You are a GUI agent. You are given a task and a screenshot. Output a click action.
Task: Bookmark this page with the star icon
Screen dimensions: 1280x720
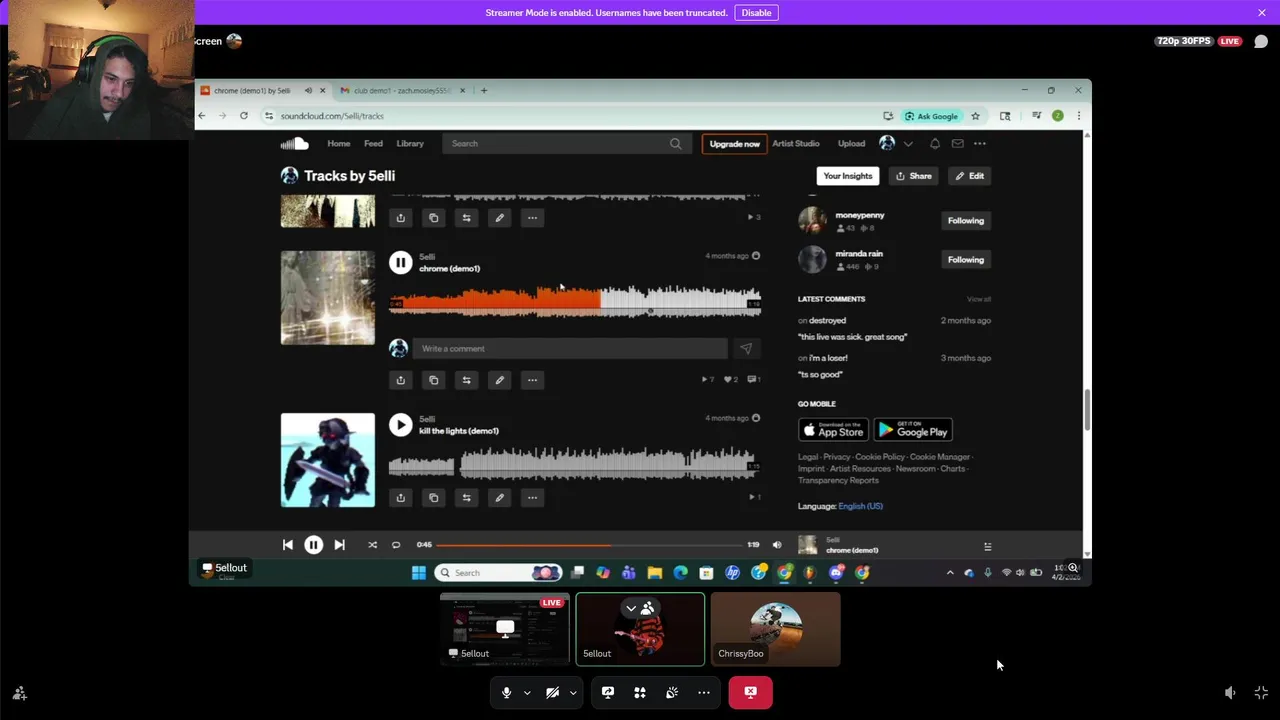(976, 116)
